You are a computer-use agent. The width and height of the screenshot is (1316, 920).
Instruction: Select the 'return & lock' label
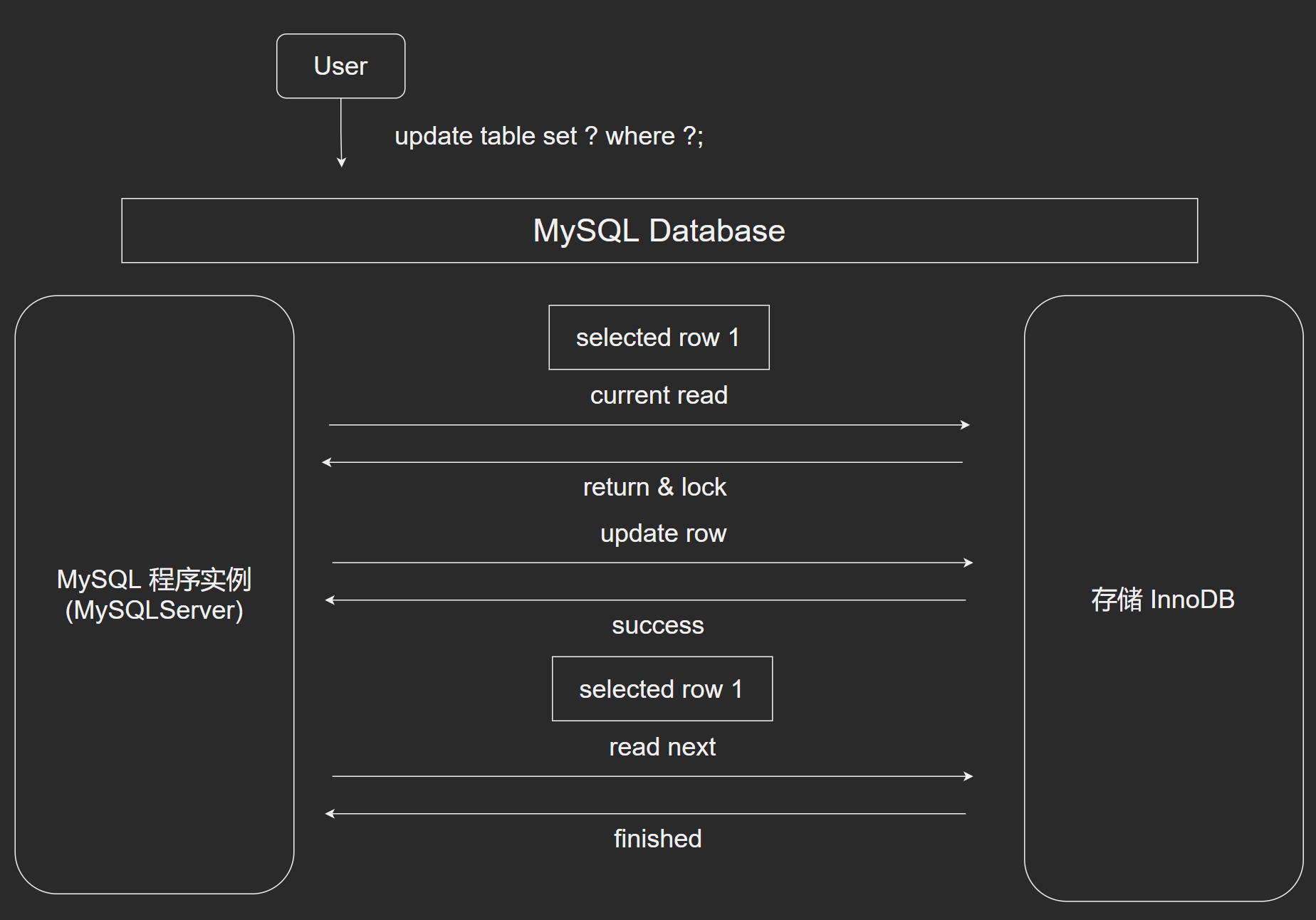tap(654, 487)
